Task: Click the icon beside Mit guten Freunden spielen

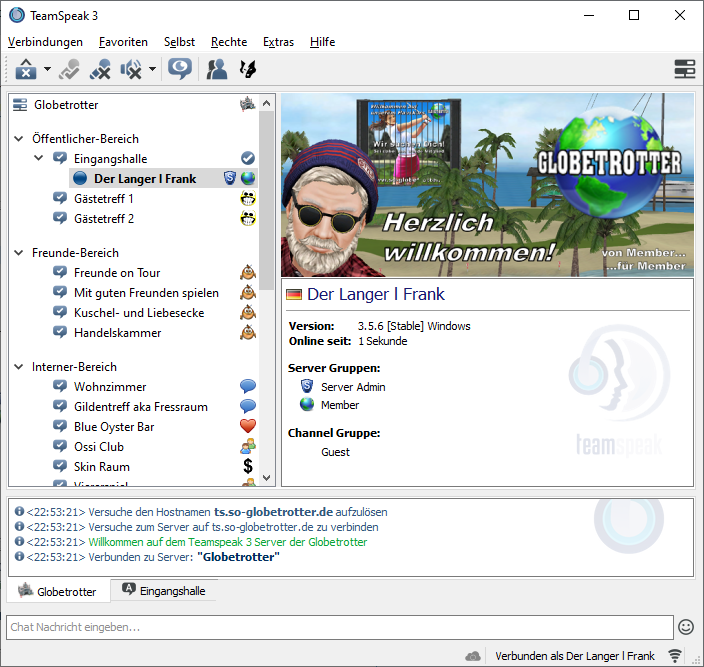Action: 248,292
